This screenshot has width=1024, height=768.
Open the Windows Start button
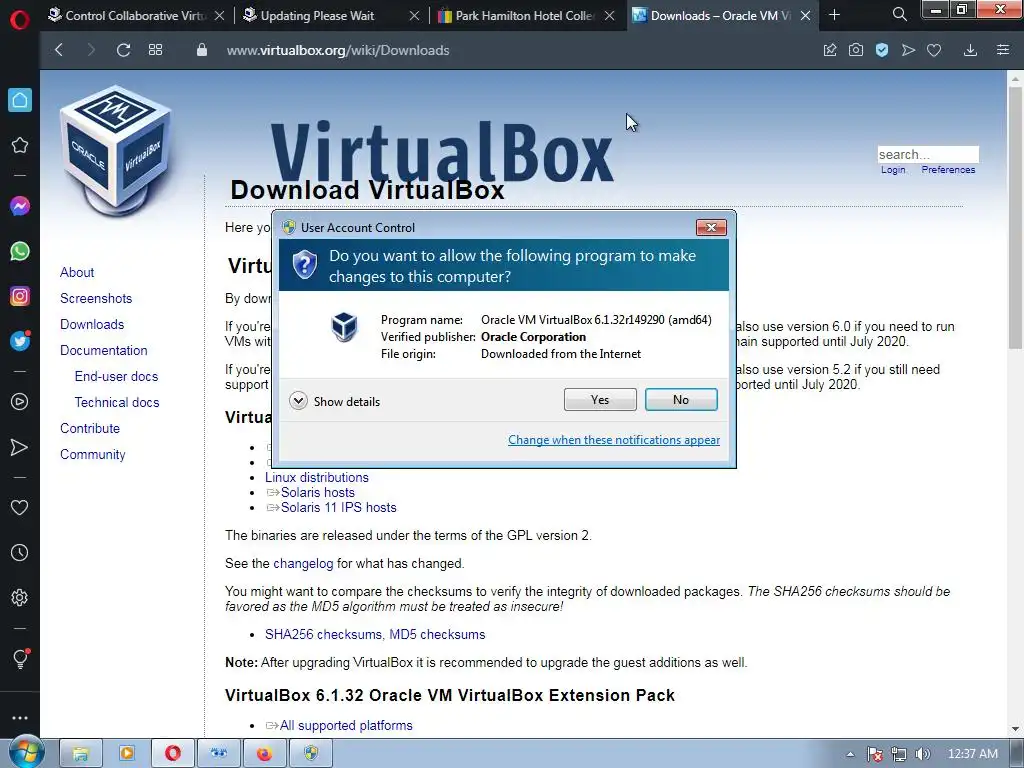tap(27, 753)
